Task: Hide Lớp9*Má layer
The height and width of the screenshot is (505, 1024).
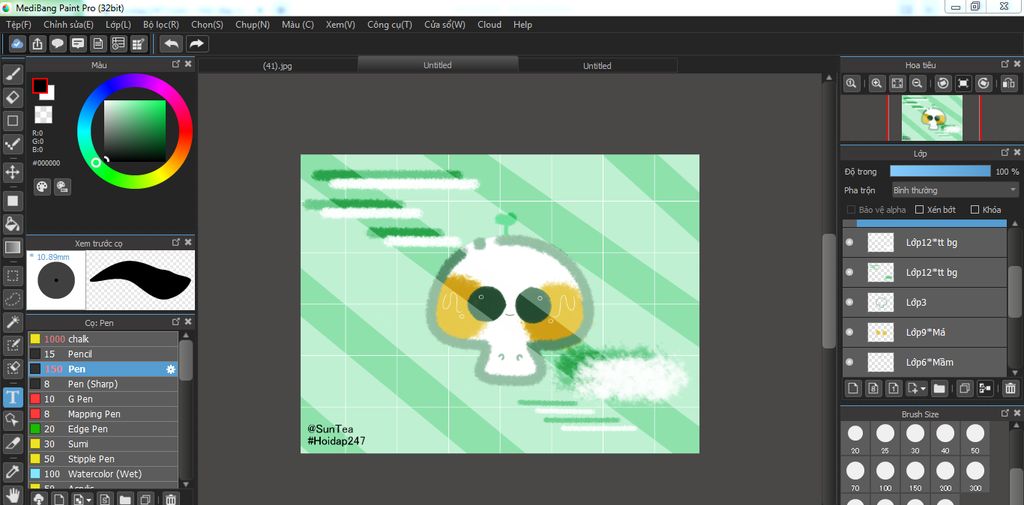Action: [x=850, y=333]
